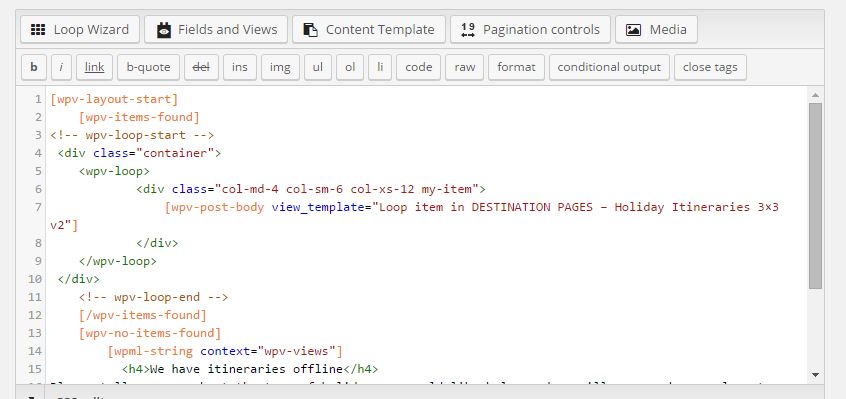
Task: Click the Content Template document icon
Action: 310,30
